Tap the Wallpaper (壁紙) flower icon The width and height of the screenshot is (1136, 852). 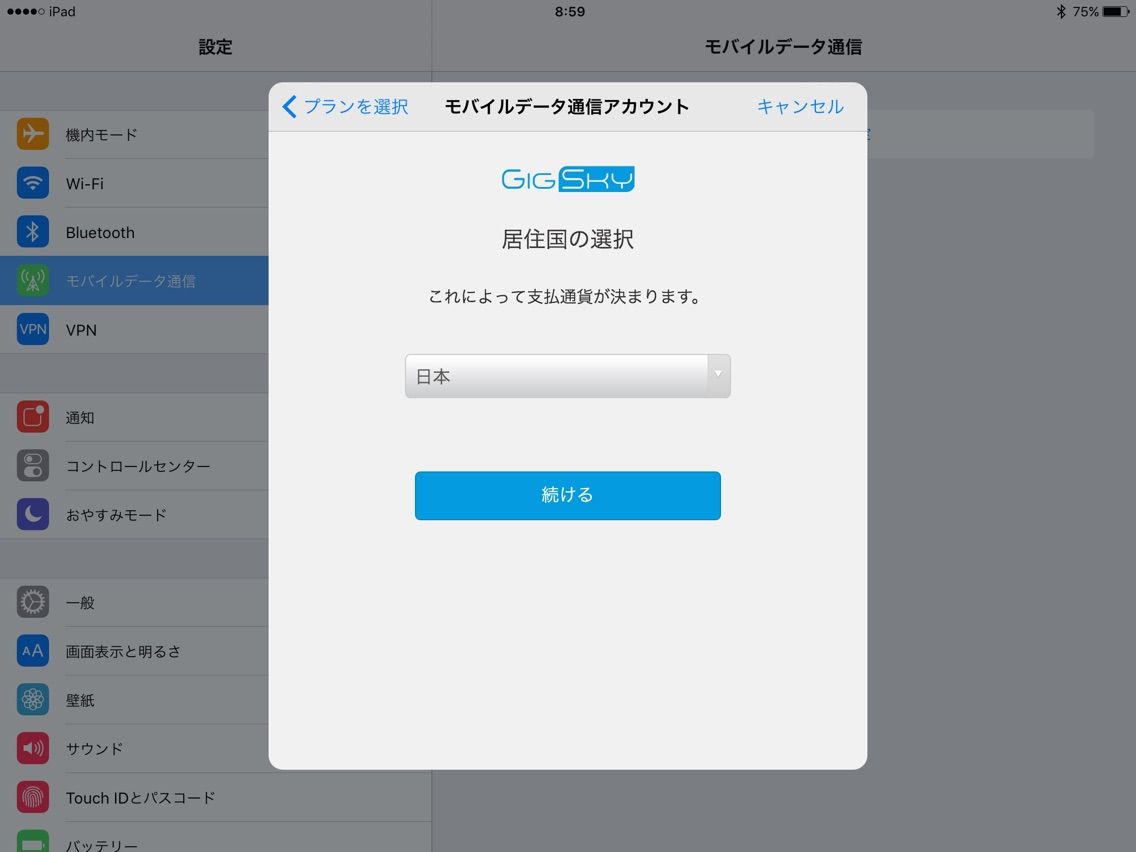33,700
